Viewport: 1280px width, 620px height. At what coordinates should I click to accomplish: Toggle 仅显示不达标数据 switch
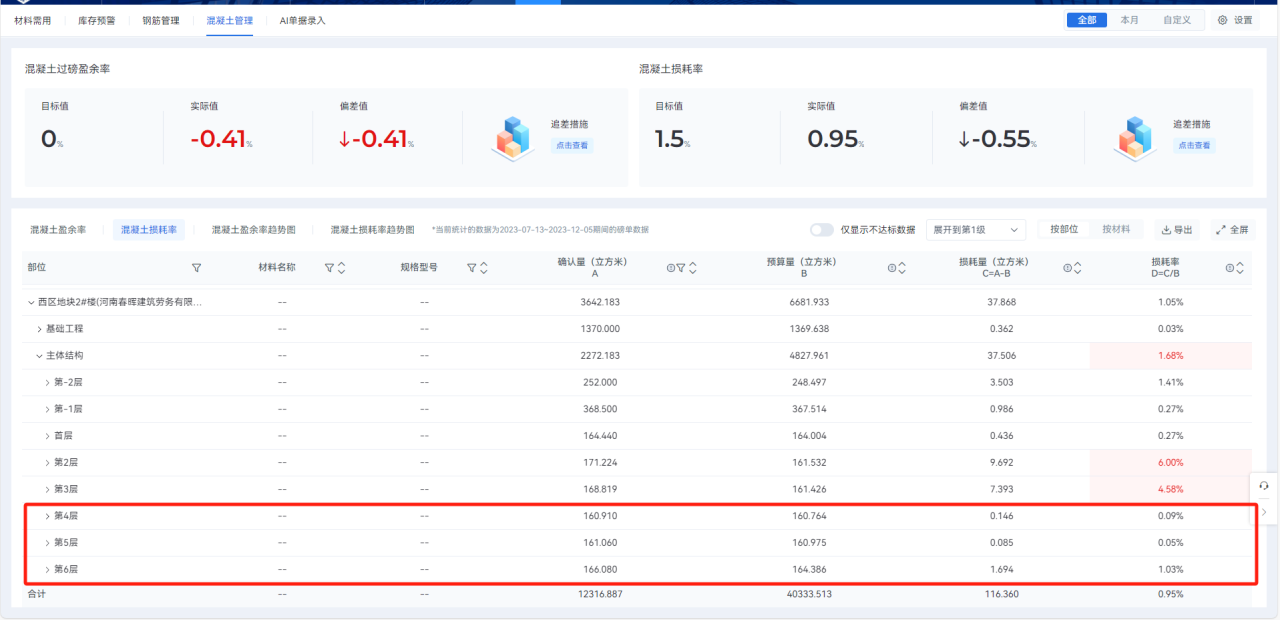click(x=821, y=229)
